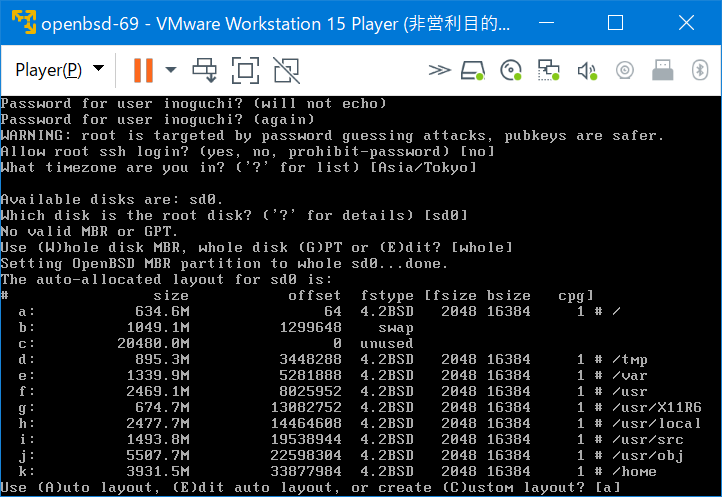This screenshot has height=497, width=722.
Task: Click the '/var' mount point
Action: click(629, 375)
